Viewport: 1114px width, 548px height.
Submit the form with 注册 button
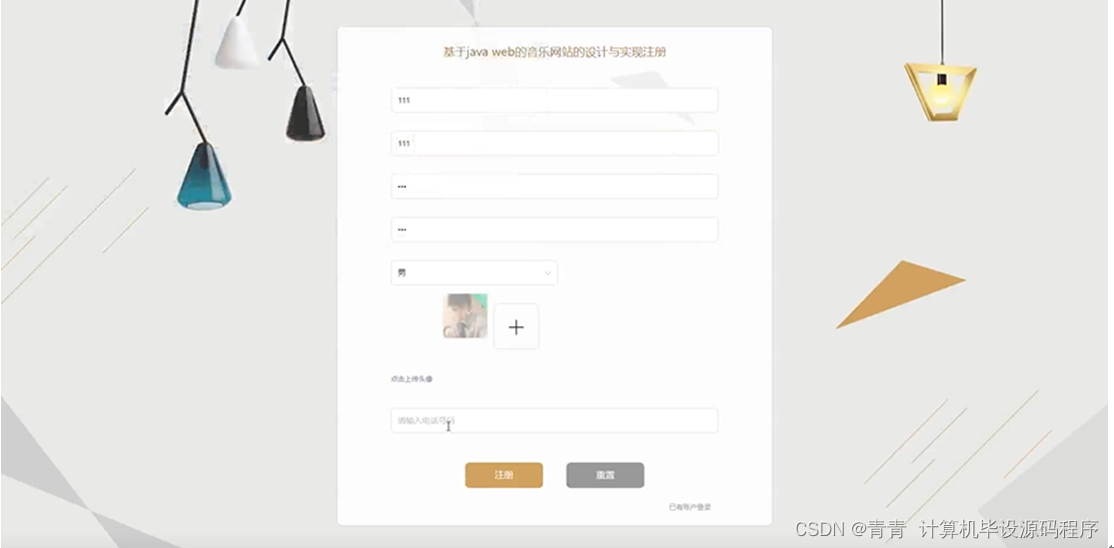point(504,476)
